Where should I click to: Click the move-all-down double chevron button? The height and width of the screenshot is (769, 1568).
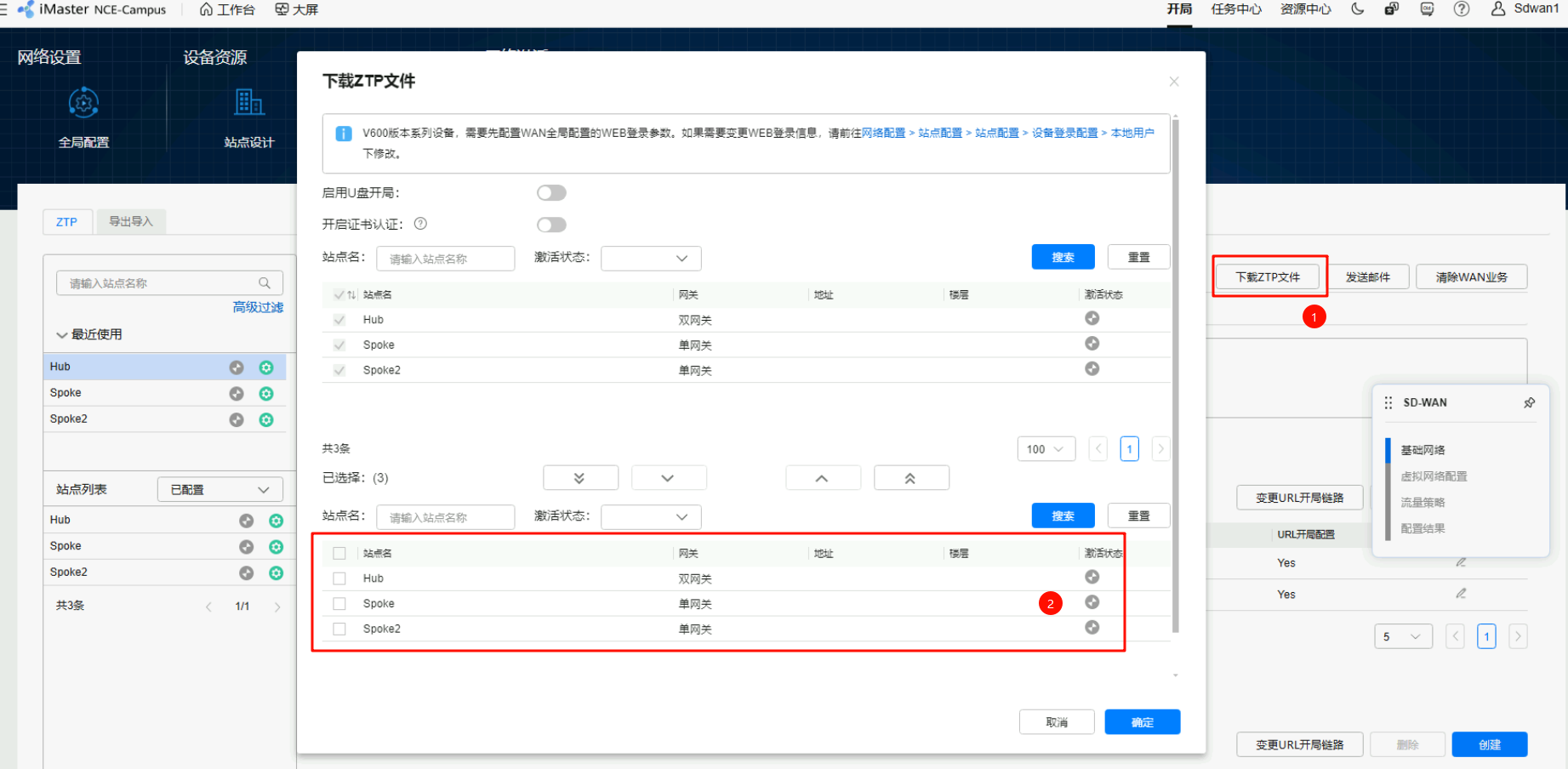[580, 478]
